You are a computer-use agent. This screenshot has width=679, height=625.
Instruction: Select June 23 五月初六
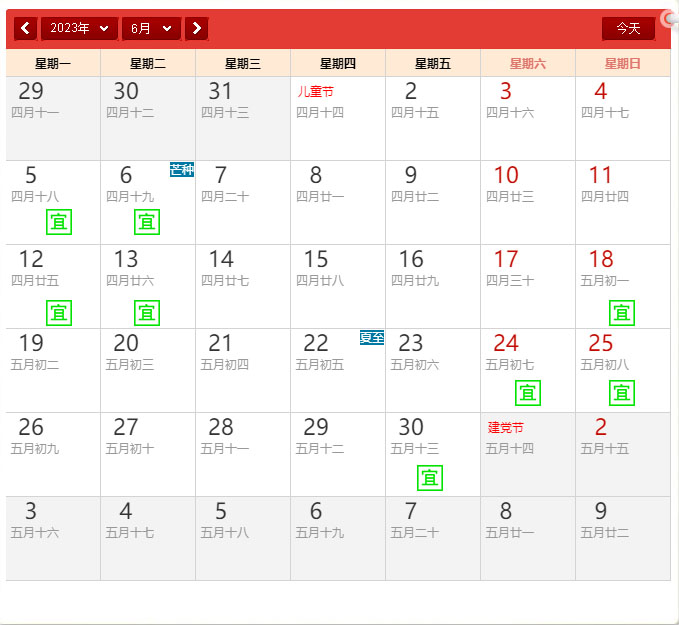[x=433, y=371]
